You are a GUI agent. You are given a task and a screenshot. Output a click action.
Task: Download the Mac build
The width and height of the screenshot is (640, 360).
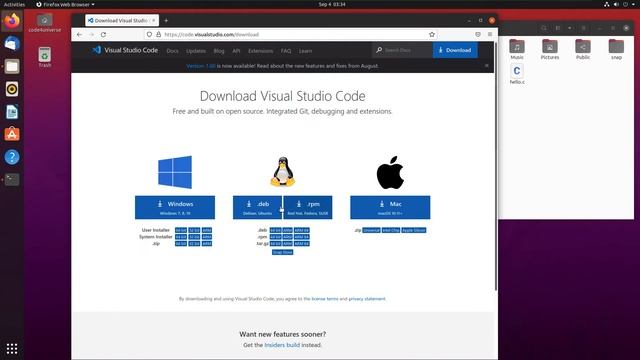pyautogui.click(x=390, y=207)
